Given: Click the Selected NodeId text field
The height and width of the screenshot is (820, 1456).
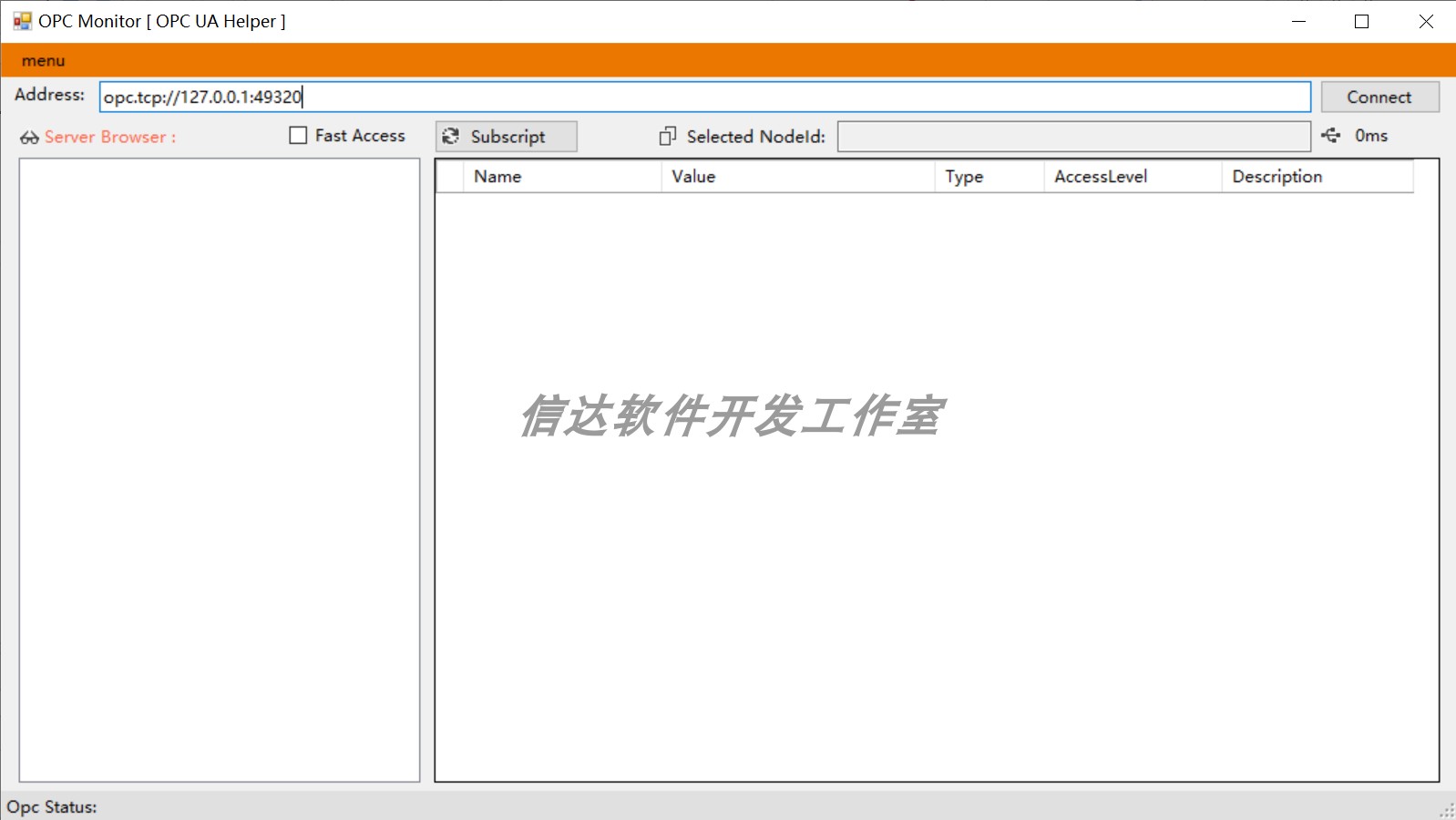Looking at the screenshot, I should [1073, 137].
